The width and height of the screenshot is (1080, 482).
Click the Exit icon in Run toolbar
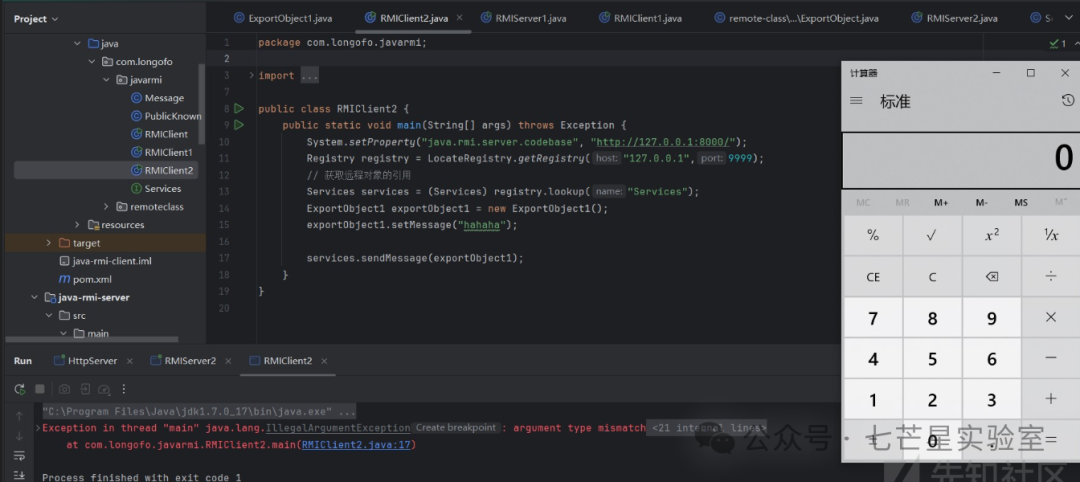click(x=85, y=389)
